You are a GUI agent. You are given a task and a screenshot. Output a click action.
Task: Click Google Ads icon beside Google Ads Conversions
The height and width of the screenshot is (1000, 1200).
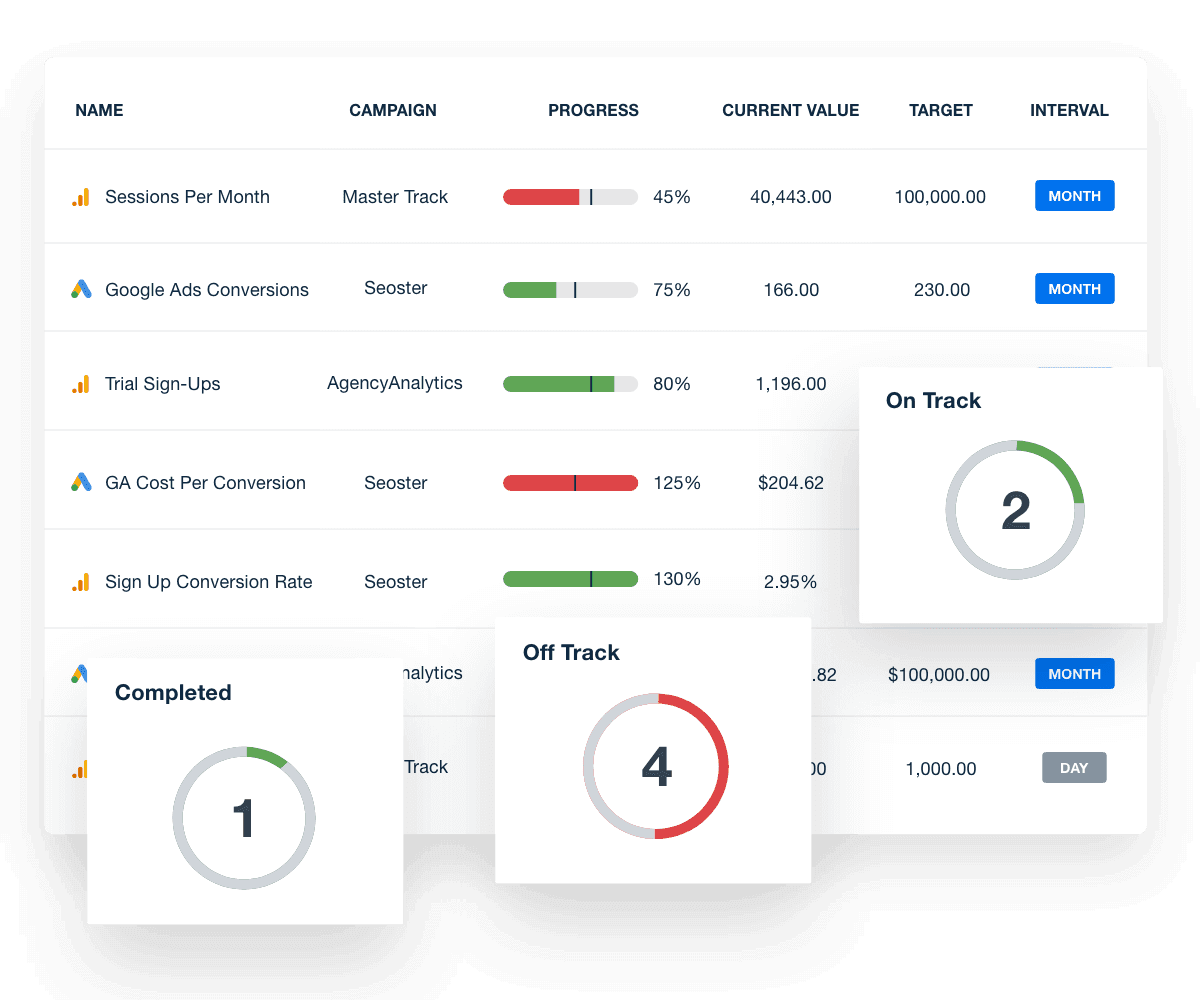point(81,290)
